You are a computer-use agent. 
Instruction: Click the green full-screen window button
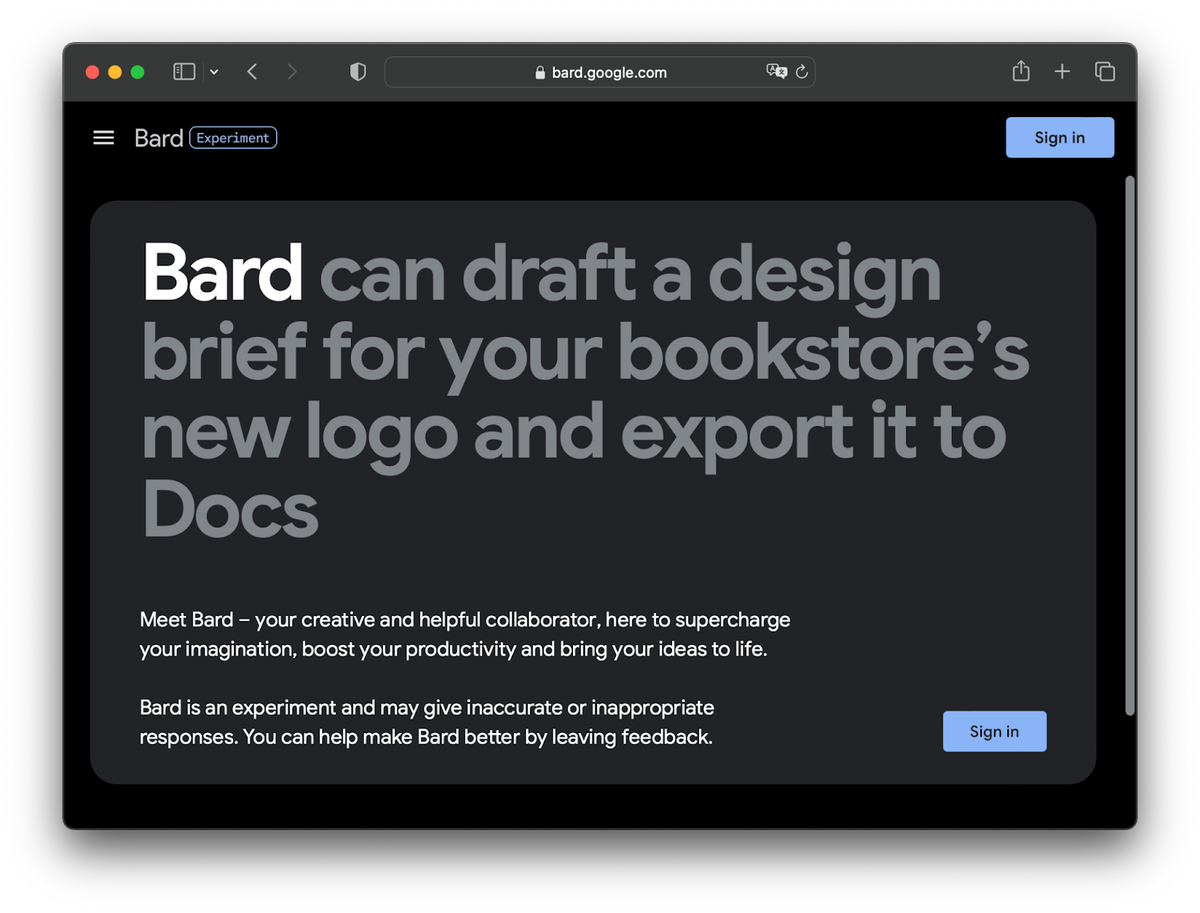pos(138,72)
